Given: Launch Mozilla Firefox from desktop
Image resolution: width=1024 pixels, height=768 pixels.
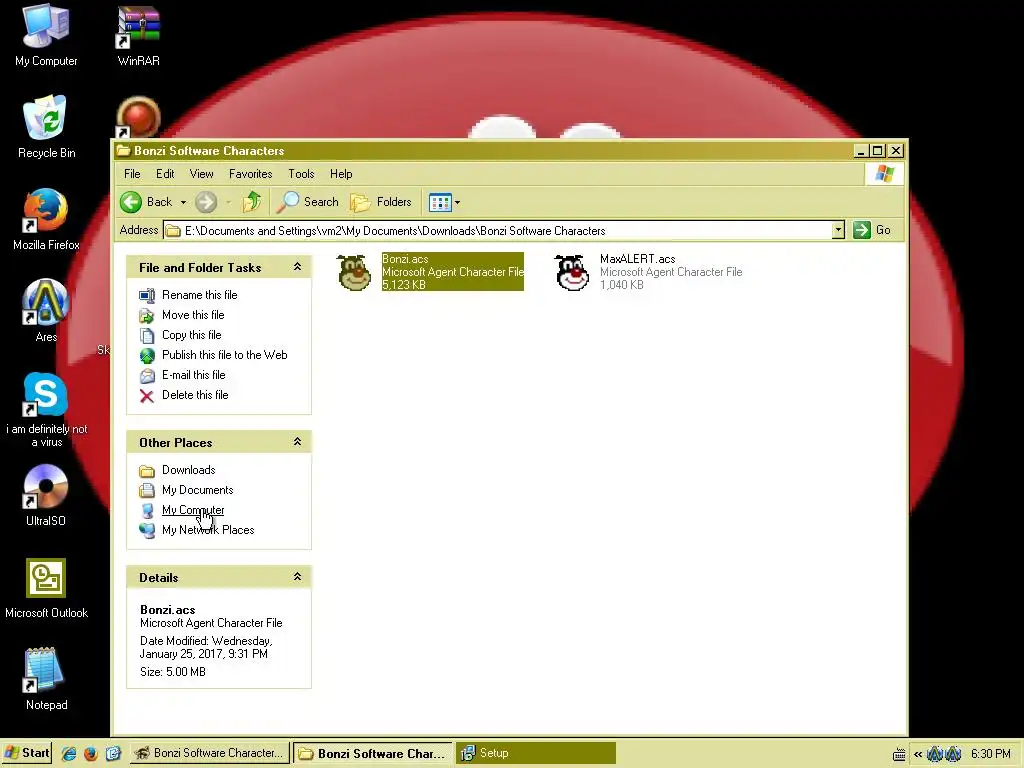Looking at the screenshot, I should [x=46, y=219].
